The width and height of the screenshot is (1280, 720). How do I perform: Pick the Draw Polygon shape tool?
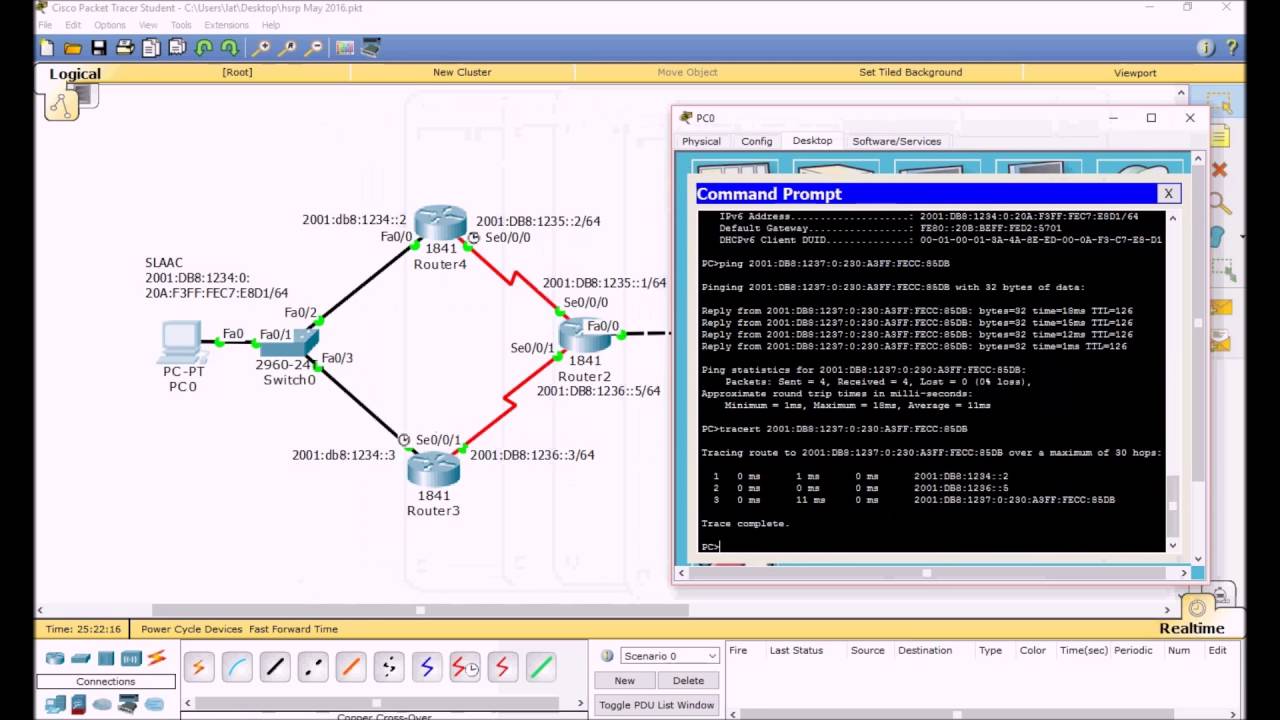coord(1217,237)
